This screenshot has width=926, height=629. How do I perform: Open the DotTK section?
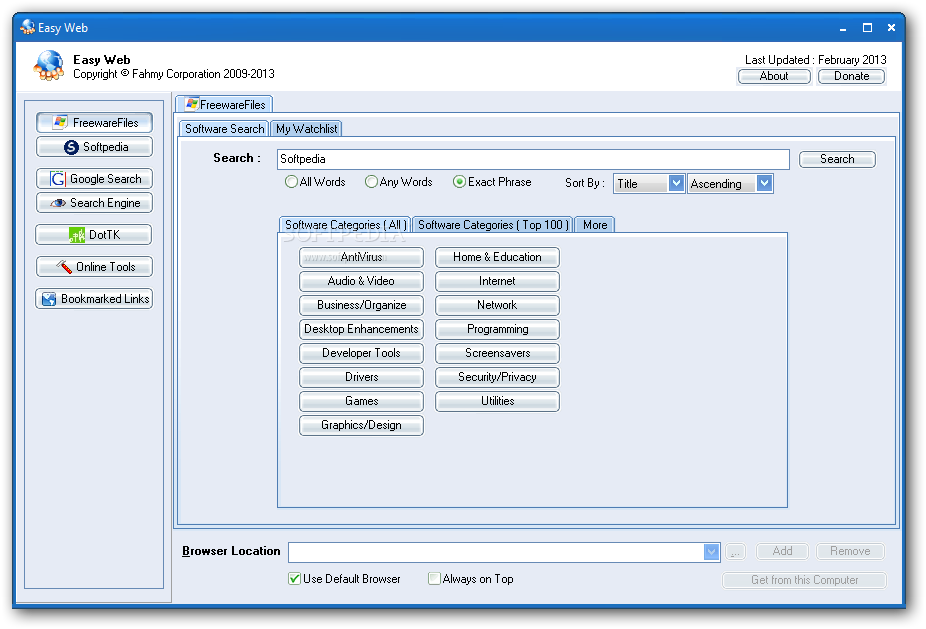point(94,235)
